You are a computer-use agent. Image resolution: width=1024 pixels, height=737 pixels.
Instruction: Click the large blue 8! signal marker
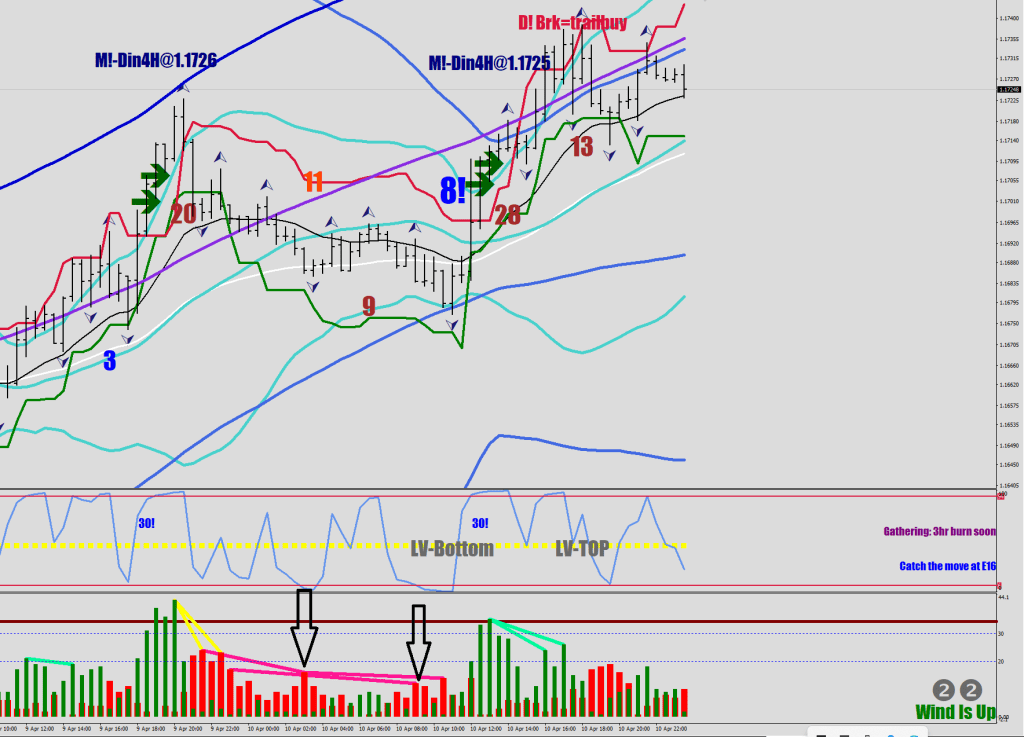[453, 190]
